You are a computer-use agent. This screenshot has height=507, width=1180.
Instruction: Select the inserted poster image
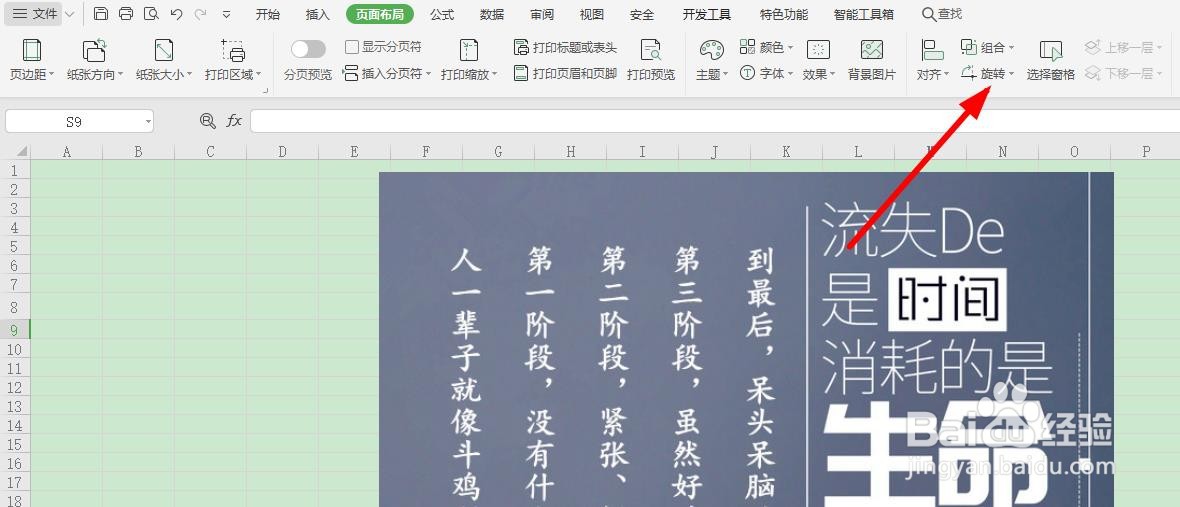(746, 339)
